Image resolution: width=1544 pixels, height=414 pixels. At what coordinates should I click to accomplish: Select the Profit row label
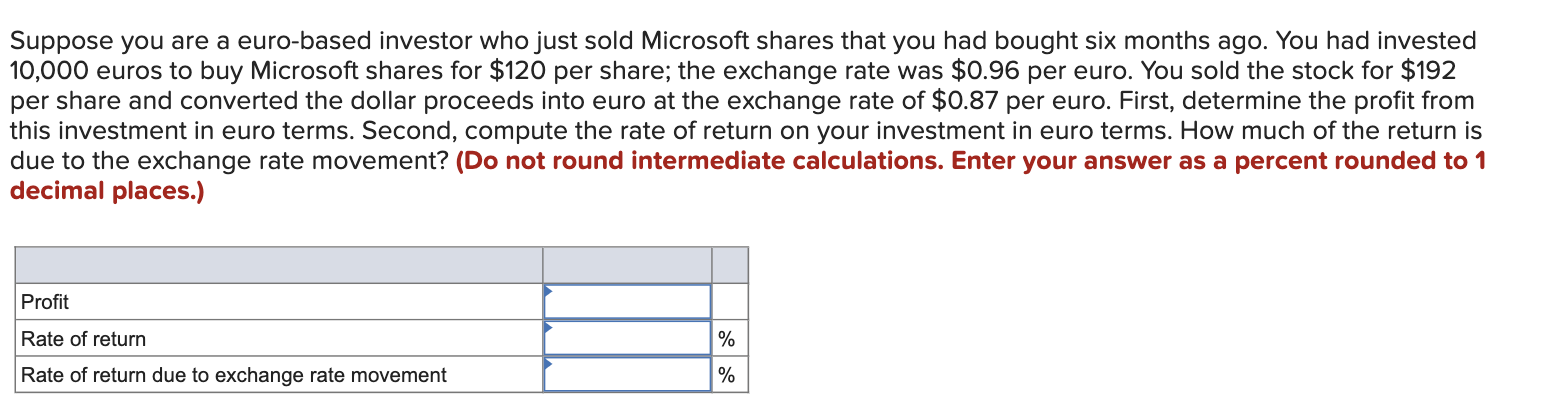click(x=45, y=302)
